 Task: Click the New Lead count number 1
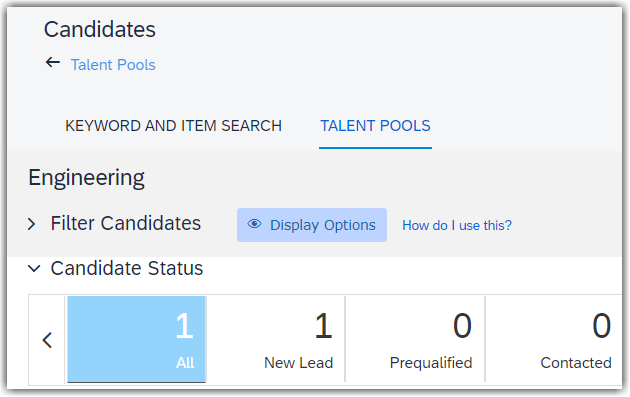[323, 326]
